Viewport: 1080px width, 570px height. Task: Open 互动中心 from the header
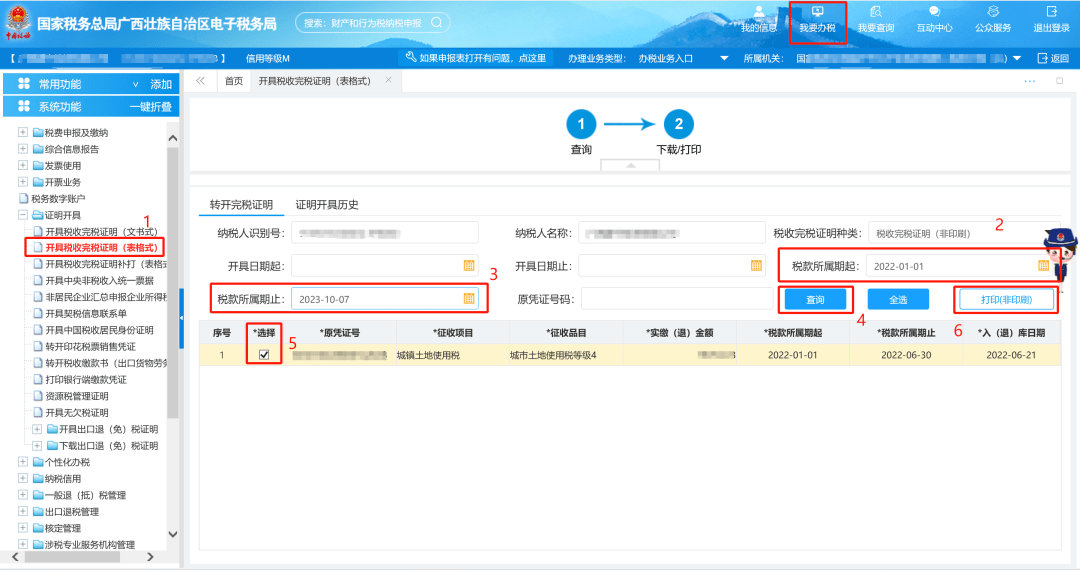click(x=934, y=19)
